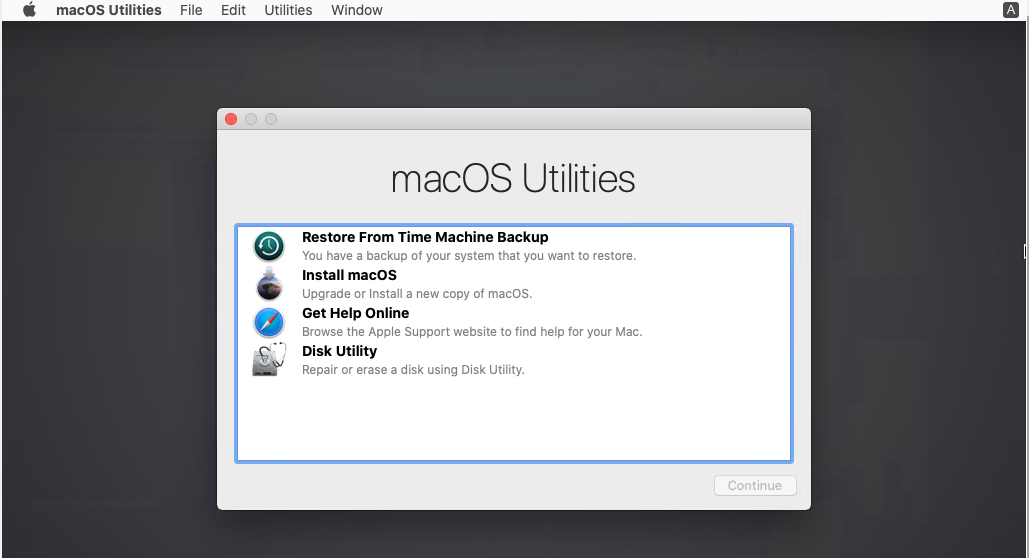1029x558 pixels.
Task: Click the Continue button
Action: 755,485
